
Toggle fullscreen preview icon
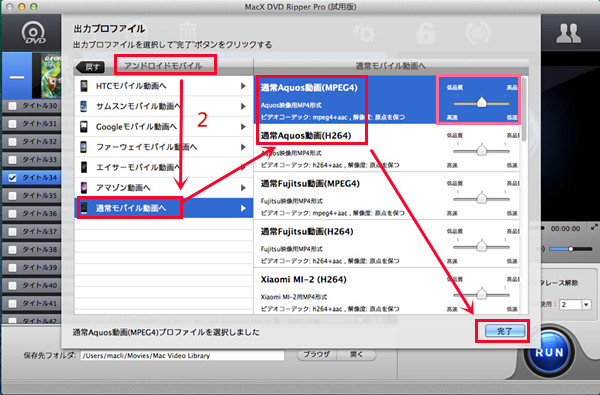pos(594,227)
